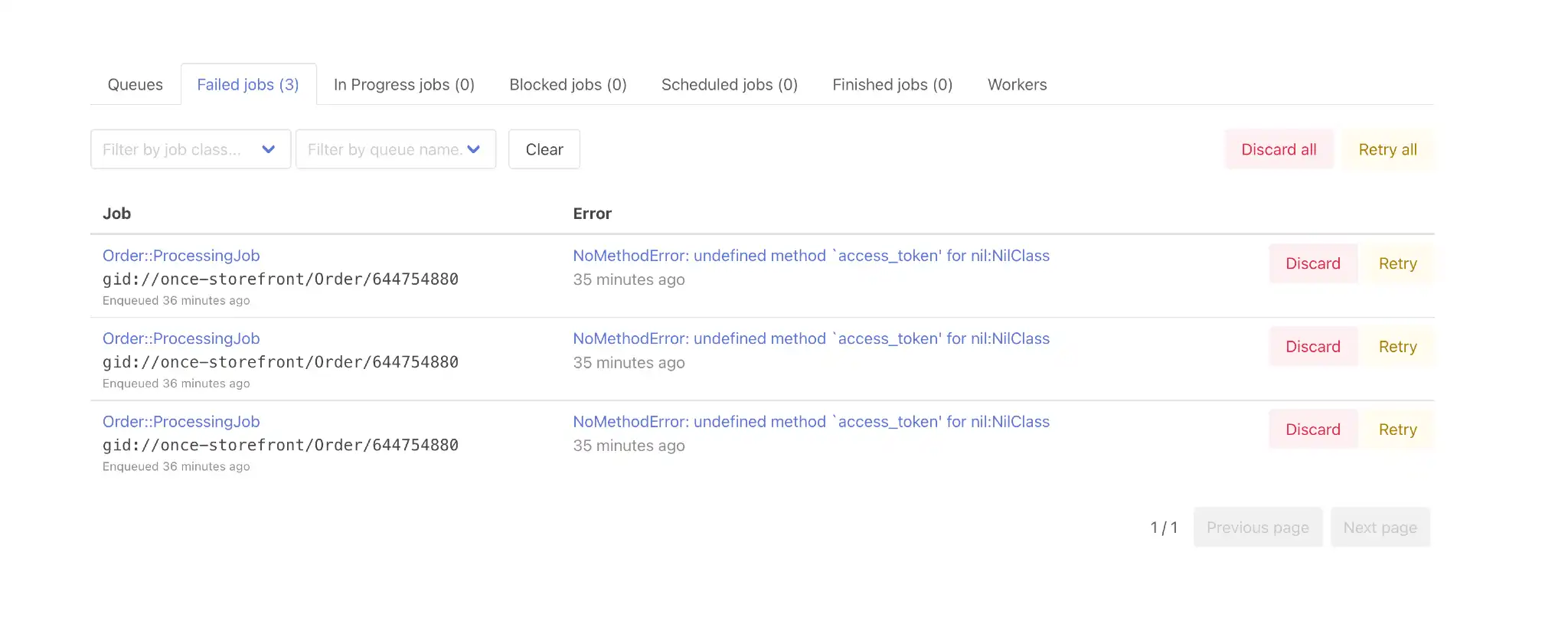The height and width of the screenshot is (637, 1568).
Task: View the Scheduled jobs (0) tab
Action: tap(730, 84)
